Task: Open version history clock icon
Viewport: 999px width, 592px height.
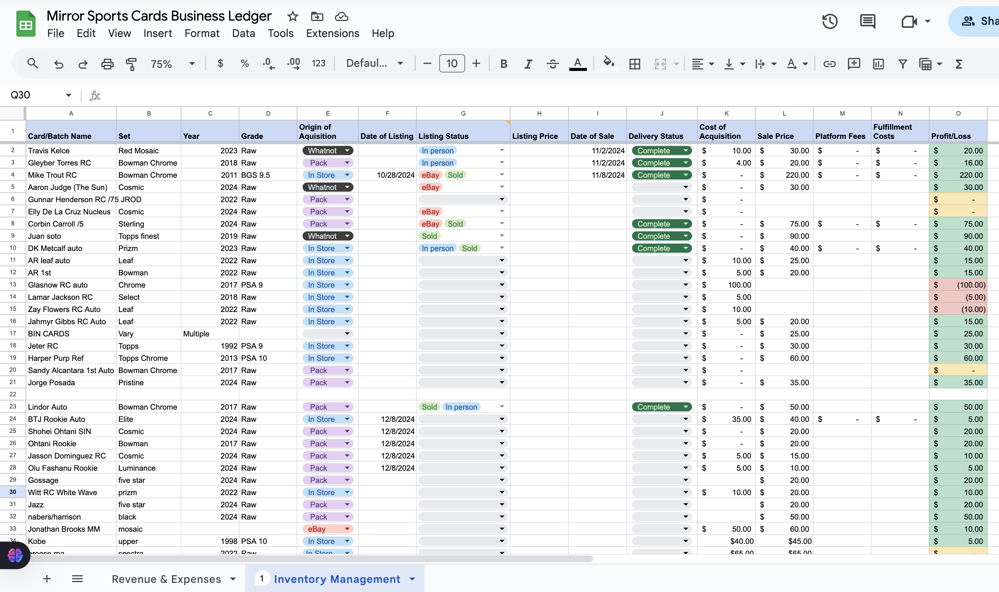Action: [830, 22]
